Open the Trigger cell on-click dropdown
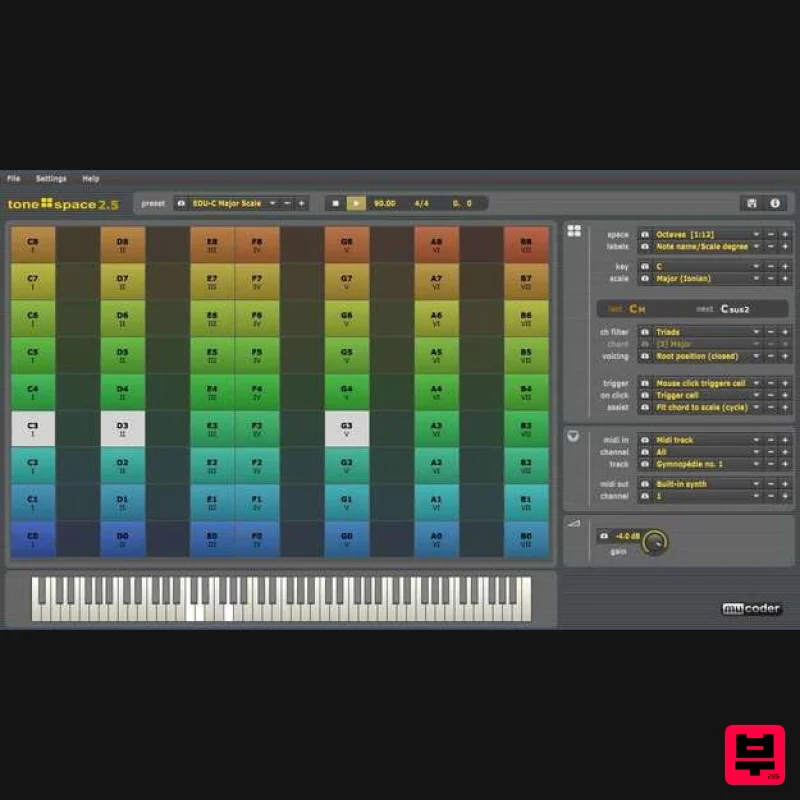Screen dimensions: 800x800 (707, 395)
